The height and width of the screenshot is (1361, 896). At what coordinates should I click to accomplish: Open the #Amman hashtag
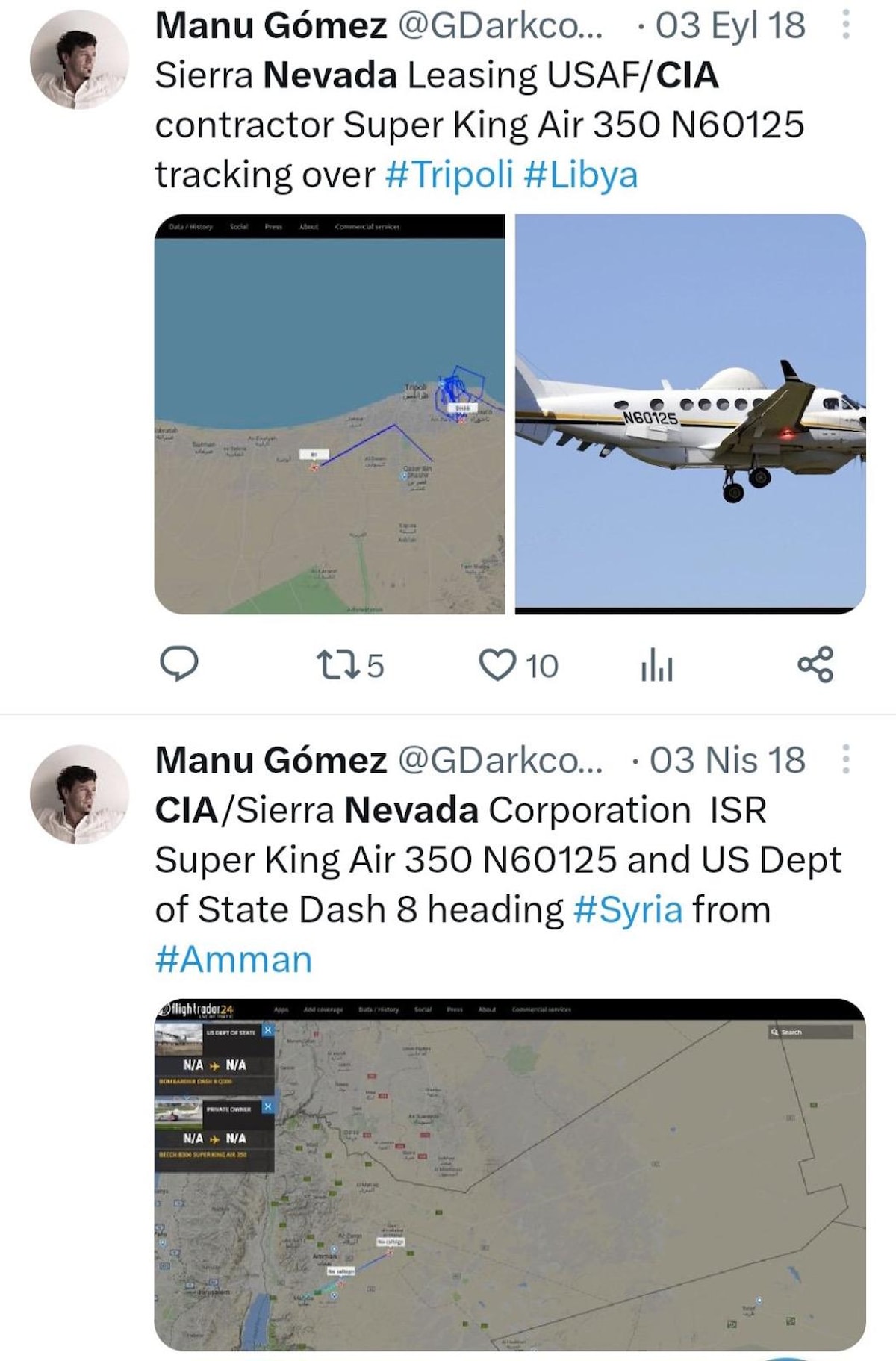coord(233,959)
